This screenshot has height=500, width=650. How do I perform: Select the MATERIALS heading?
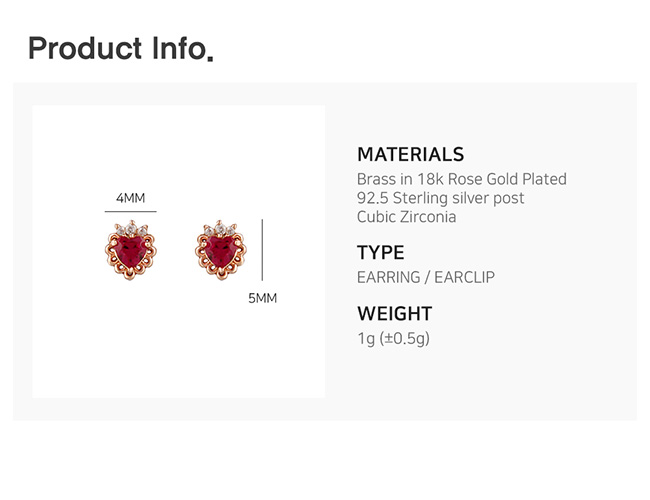(x=410, y=154)
